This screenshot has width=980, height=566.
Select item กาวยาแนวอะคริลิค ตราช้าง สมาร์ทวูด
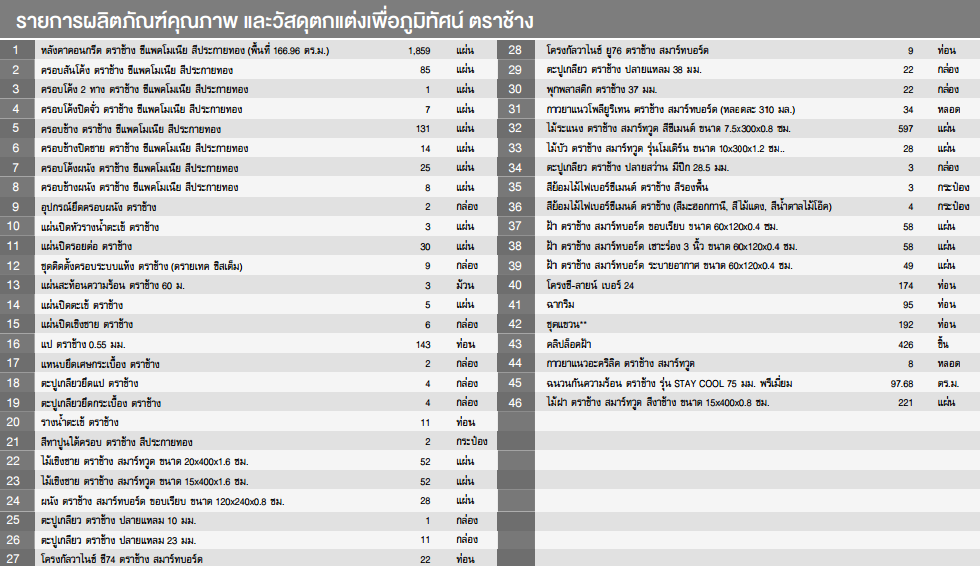click(x=620, y=364)
